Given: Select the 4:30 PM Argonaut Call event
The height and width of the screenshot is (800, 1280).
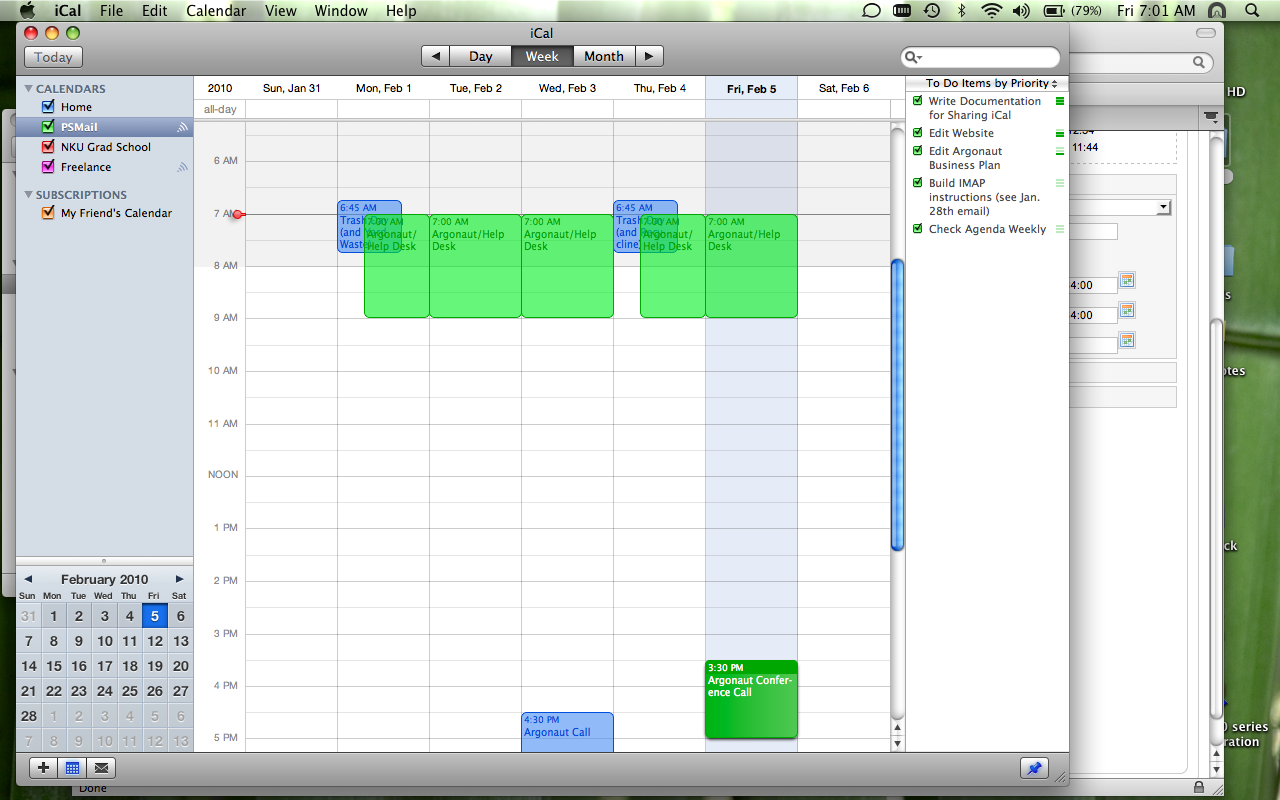Looking at the screenshot, I should pos(567,732).
